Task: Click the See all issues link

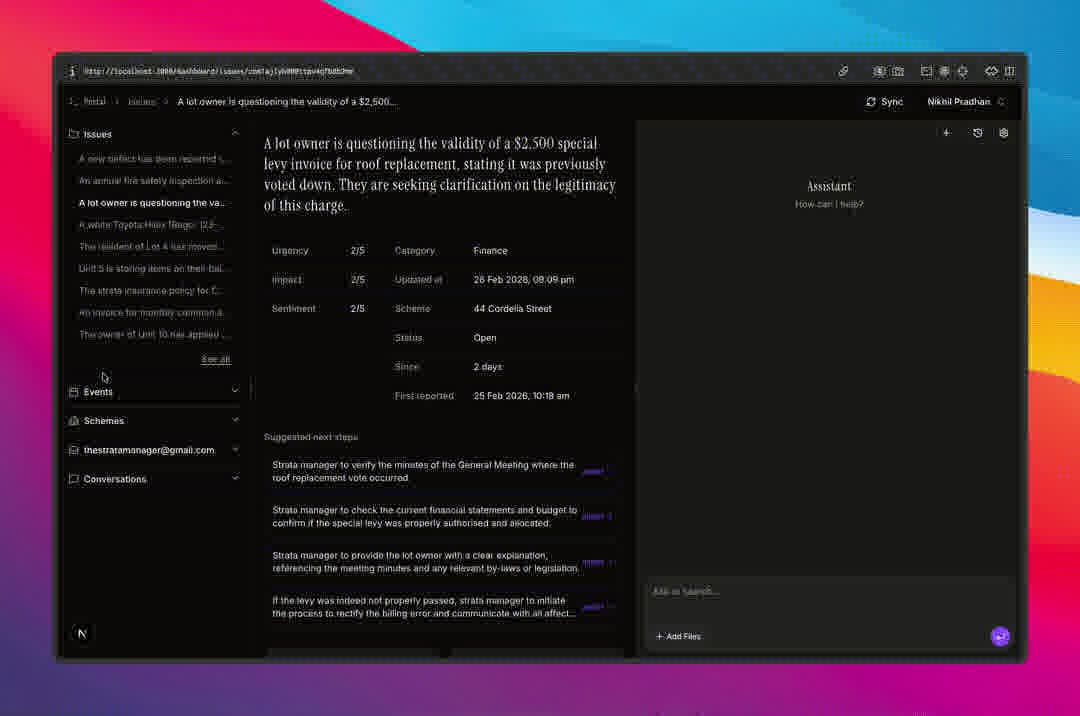Action: tap(216, 359)
